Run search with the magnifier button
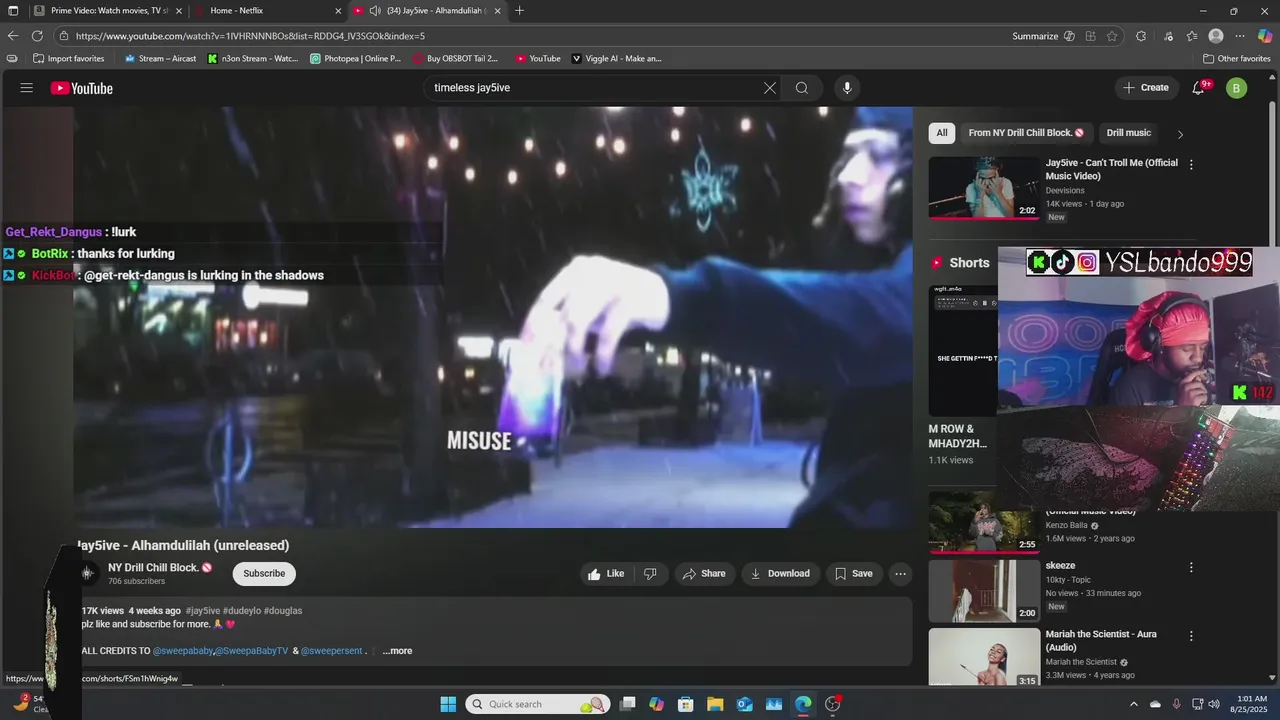 [802, 88]
